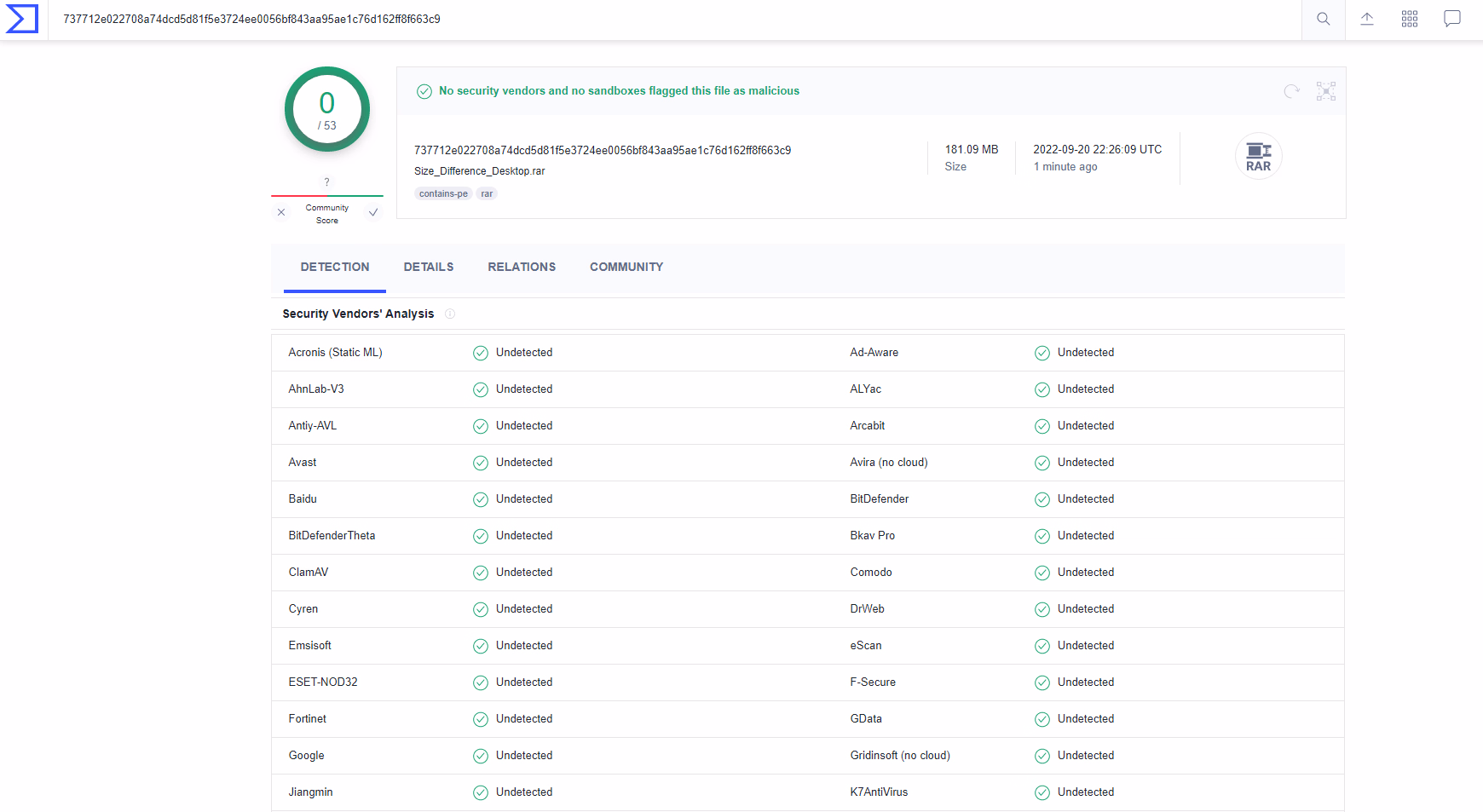The height and width of the screenshot is (812, 1483).
Task: Select the Avira (no cloud) vendor name
Action: click(889, 463)
